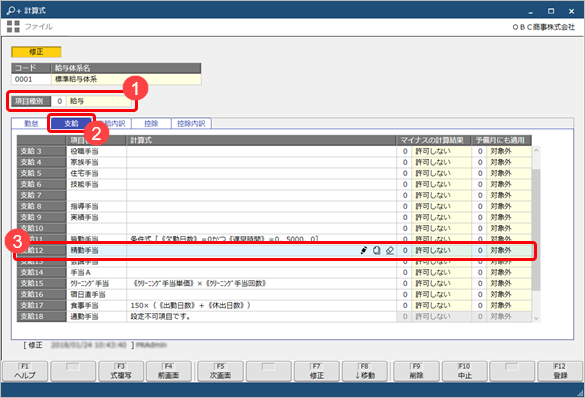Click the vertical scrollbar thumb of the table
The height and width of the screenshot is (398, 585).
[536, 229]
